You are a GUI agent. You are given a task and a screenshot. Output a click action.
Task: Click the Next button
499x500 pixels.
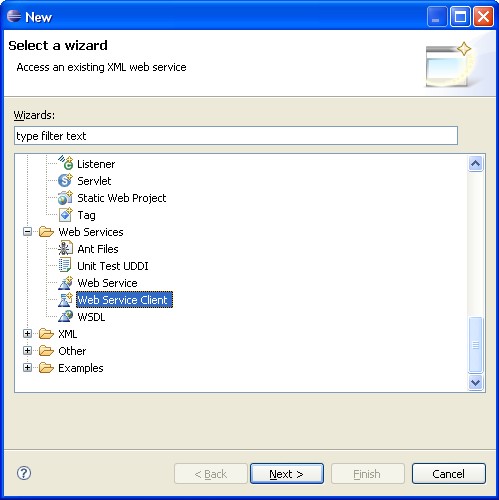(287, 473)
